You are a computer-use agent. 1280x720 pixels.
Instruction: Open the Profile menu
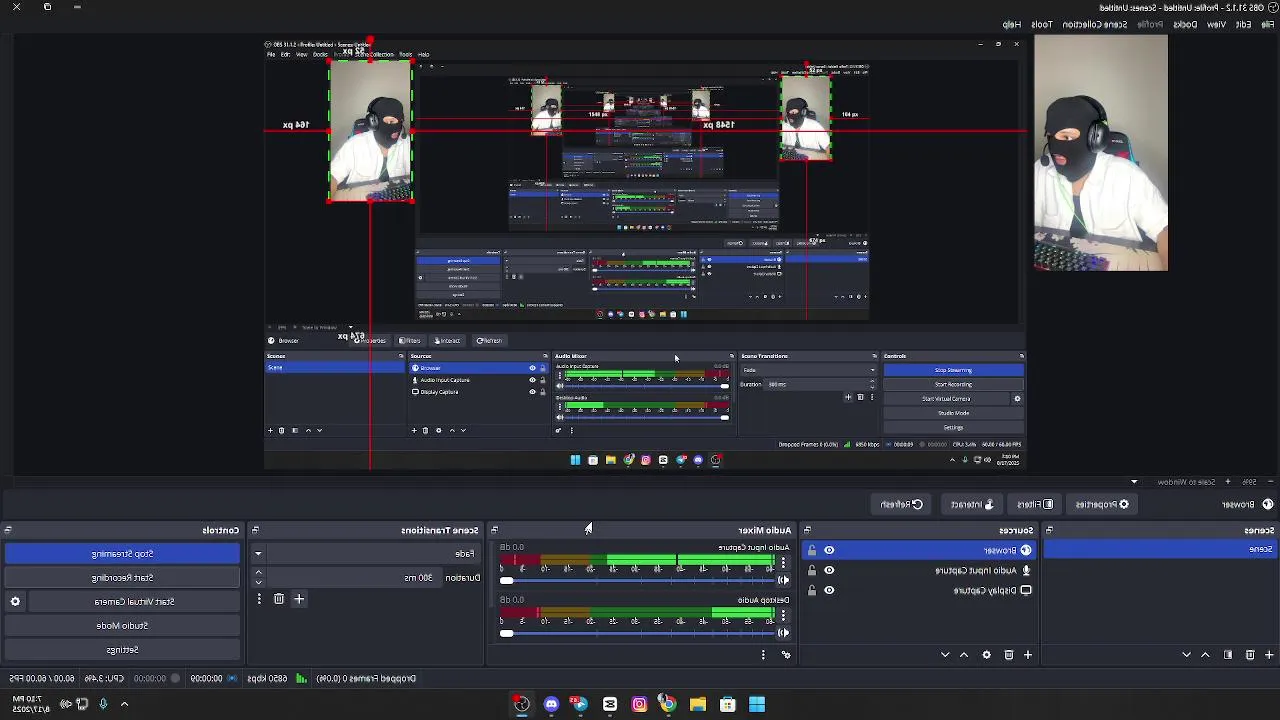pyautogui.click(x=1150, y=24)
